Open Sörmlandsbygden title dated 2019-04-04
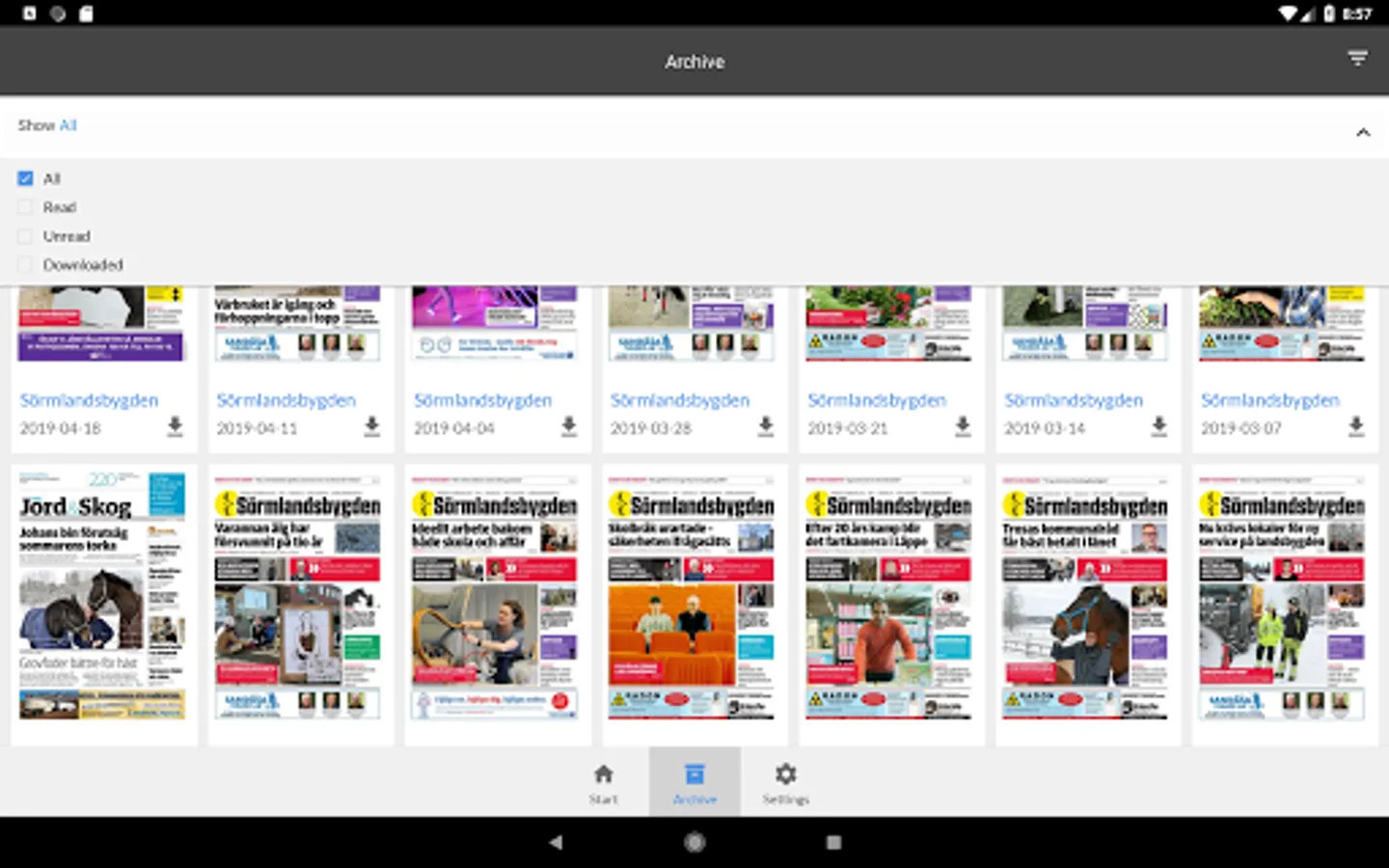The height and width of the screenshot is (868, 1389). click(482, 400)
